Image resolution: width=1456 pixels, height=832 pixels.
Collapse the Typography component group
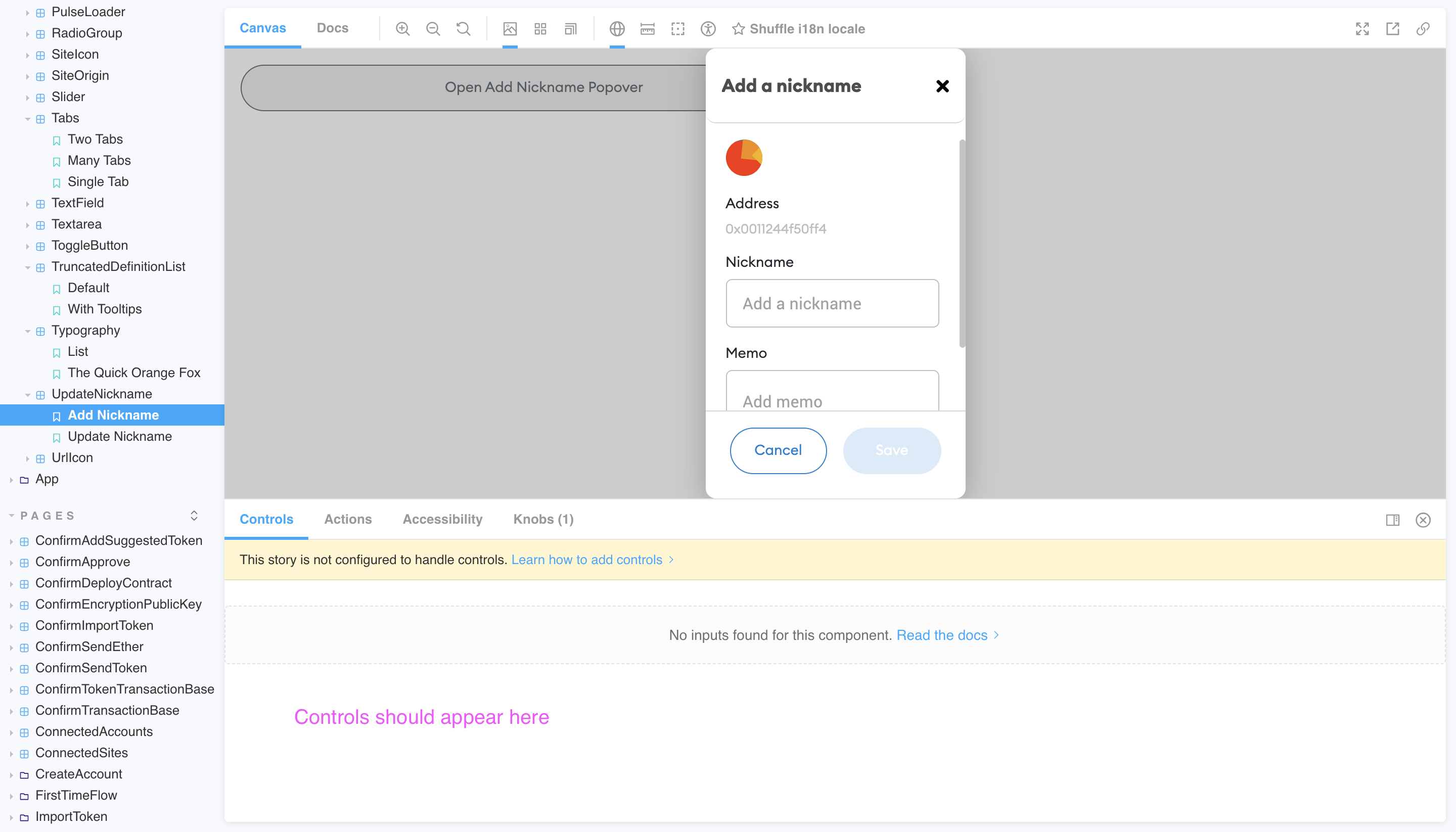pos(27,330)
